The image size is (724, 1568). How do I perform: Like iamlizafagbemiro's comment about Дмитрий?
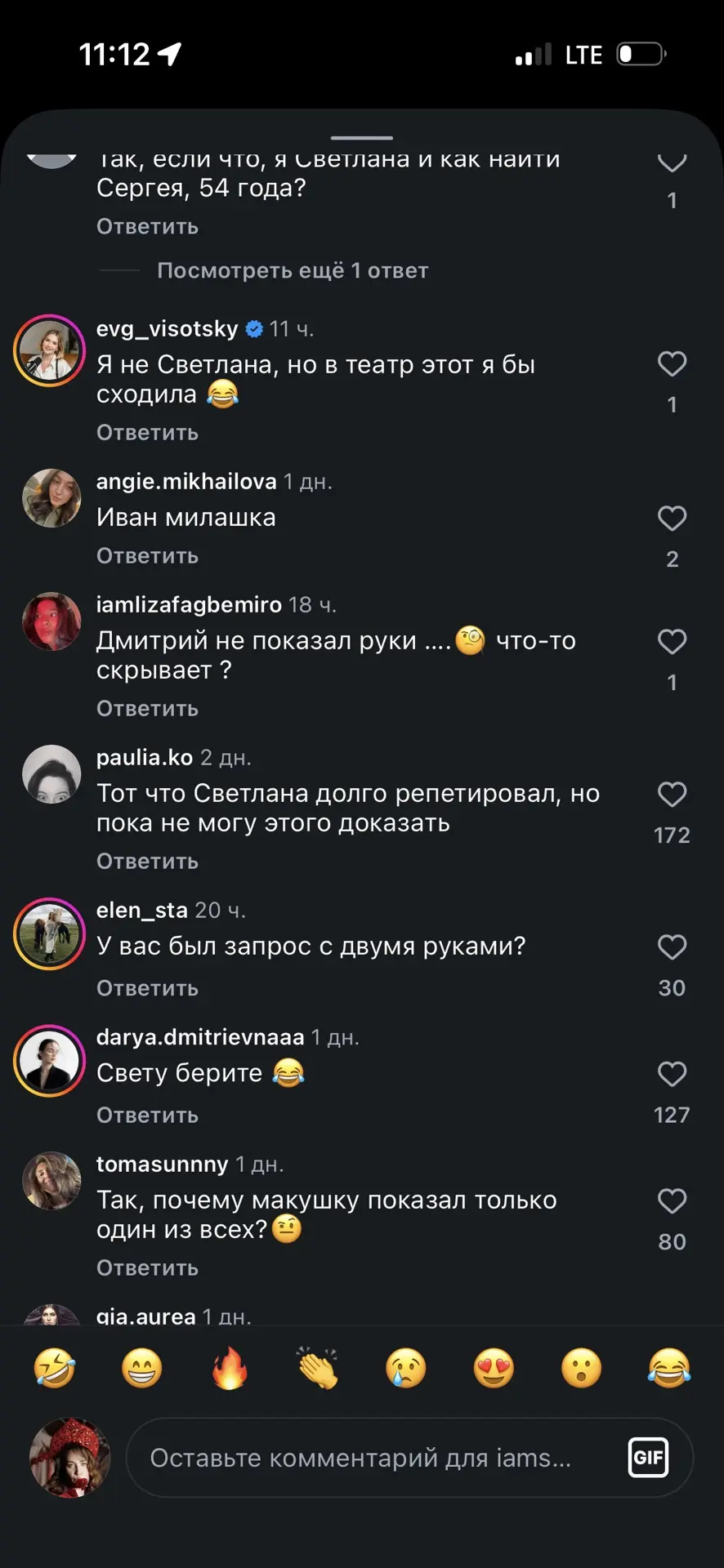tap(672, 642)
